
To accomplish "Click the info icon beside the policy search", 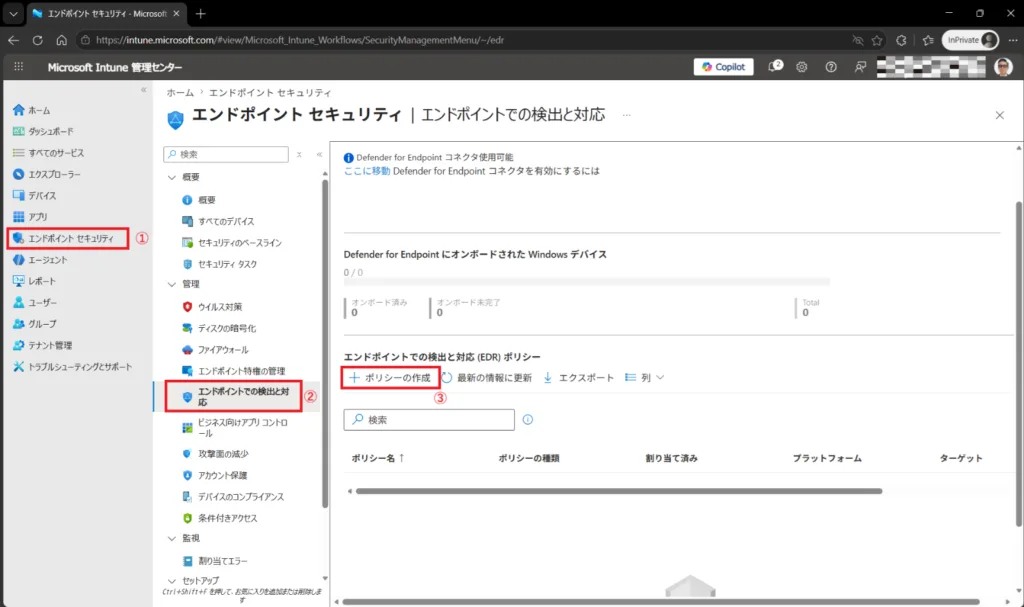I will click(x=528, y=419).
